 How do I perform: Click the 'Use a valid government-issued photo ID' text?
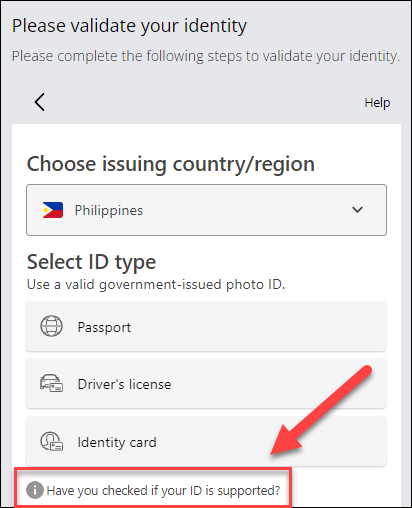156,285
